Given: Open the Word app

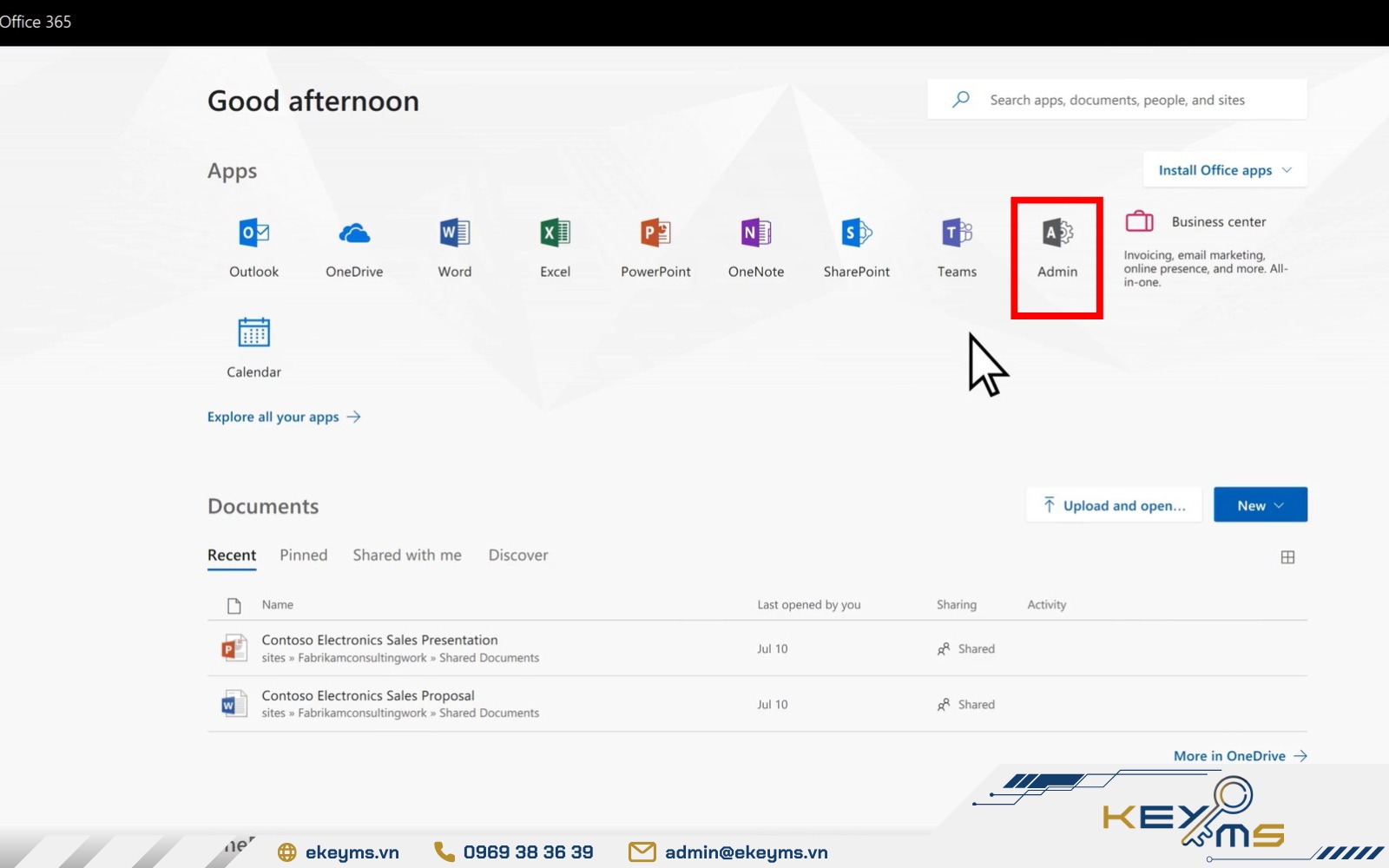Looking at the screenshot, I should pyautogui.click(x=455, y=247).
